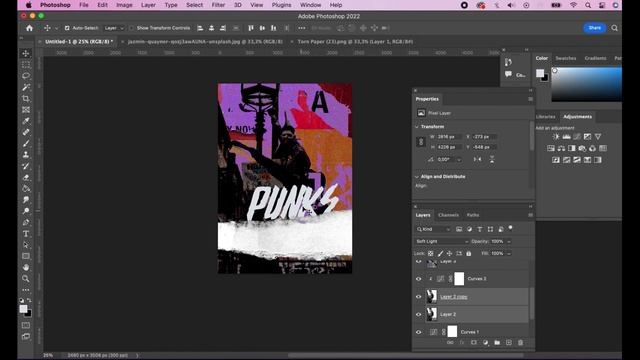Viewport: 640px width, 360px height.
Task: Delete layer with trash icon
Action: click(x=520, y=343)
